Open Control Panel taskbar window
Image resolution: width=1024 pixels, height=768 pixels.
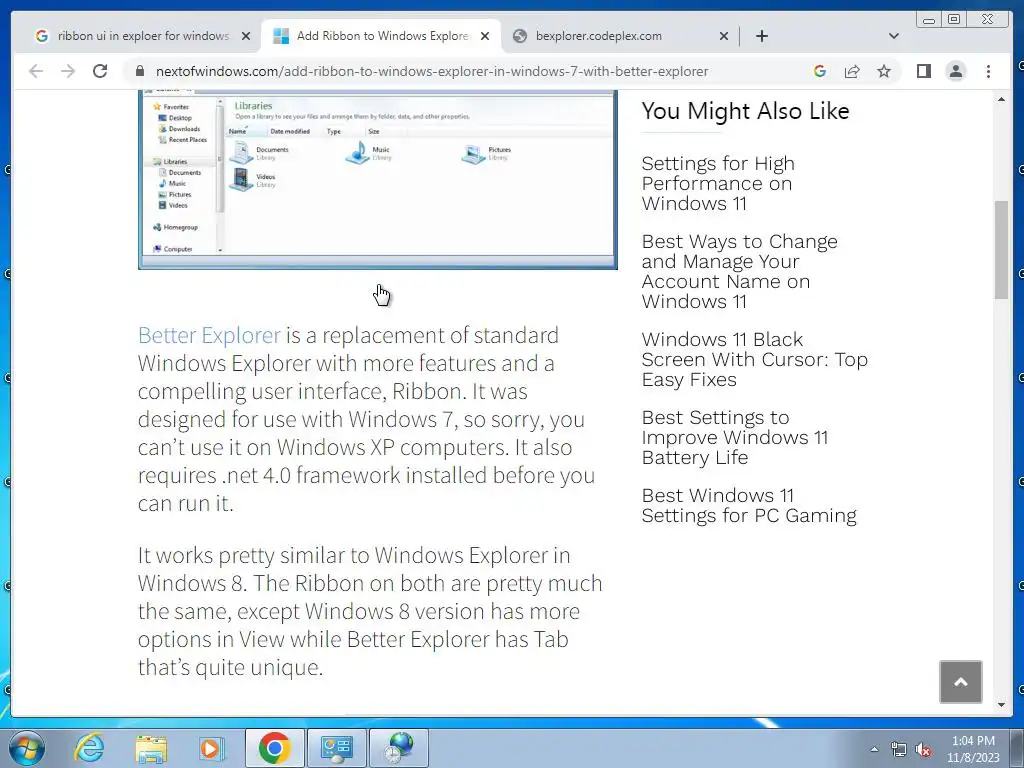(337, 748)
